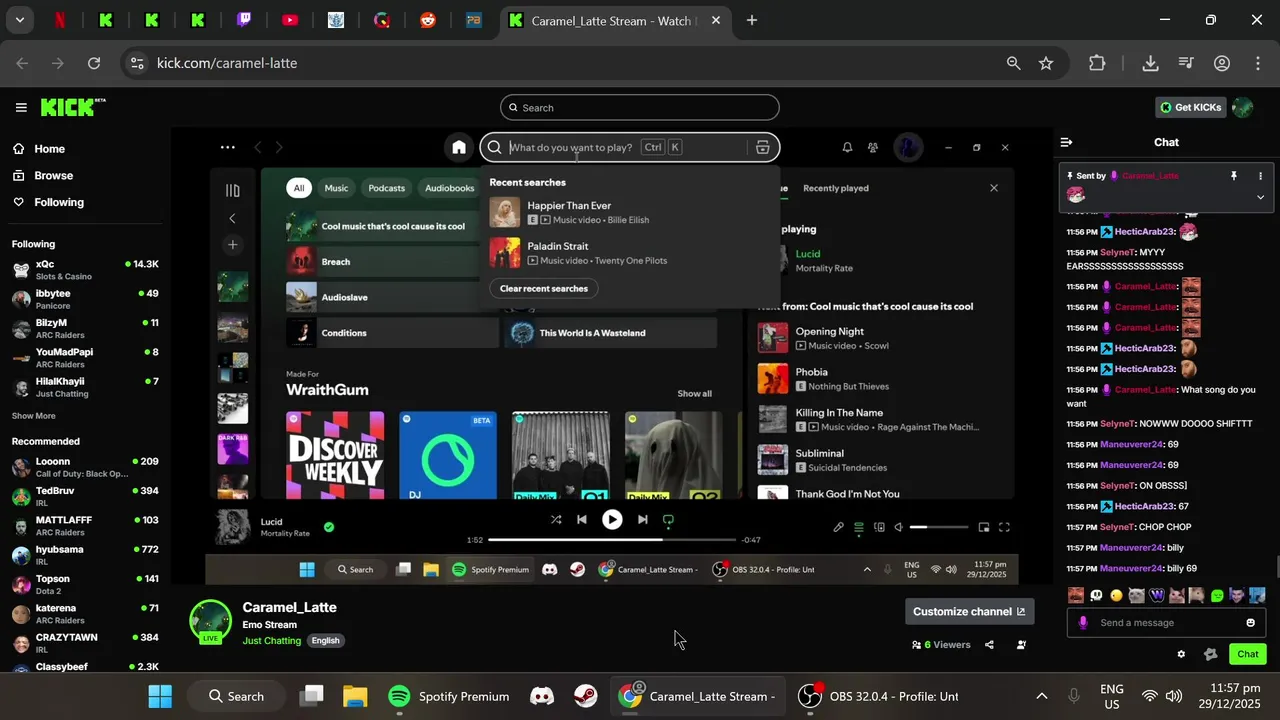Screen dimensions: 1280x720
Task: Open Chrome extensions puzzle icon
Action: pos(1097,63)
